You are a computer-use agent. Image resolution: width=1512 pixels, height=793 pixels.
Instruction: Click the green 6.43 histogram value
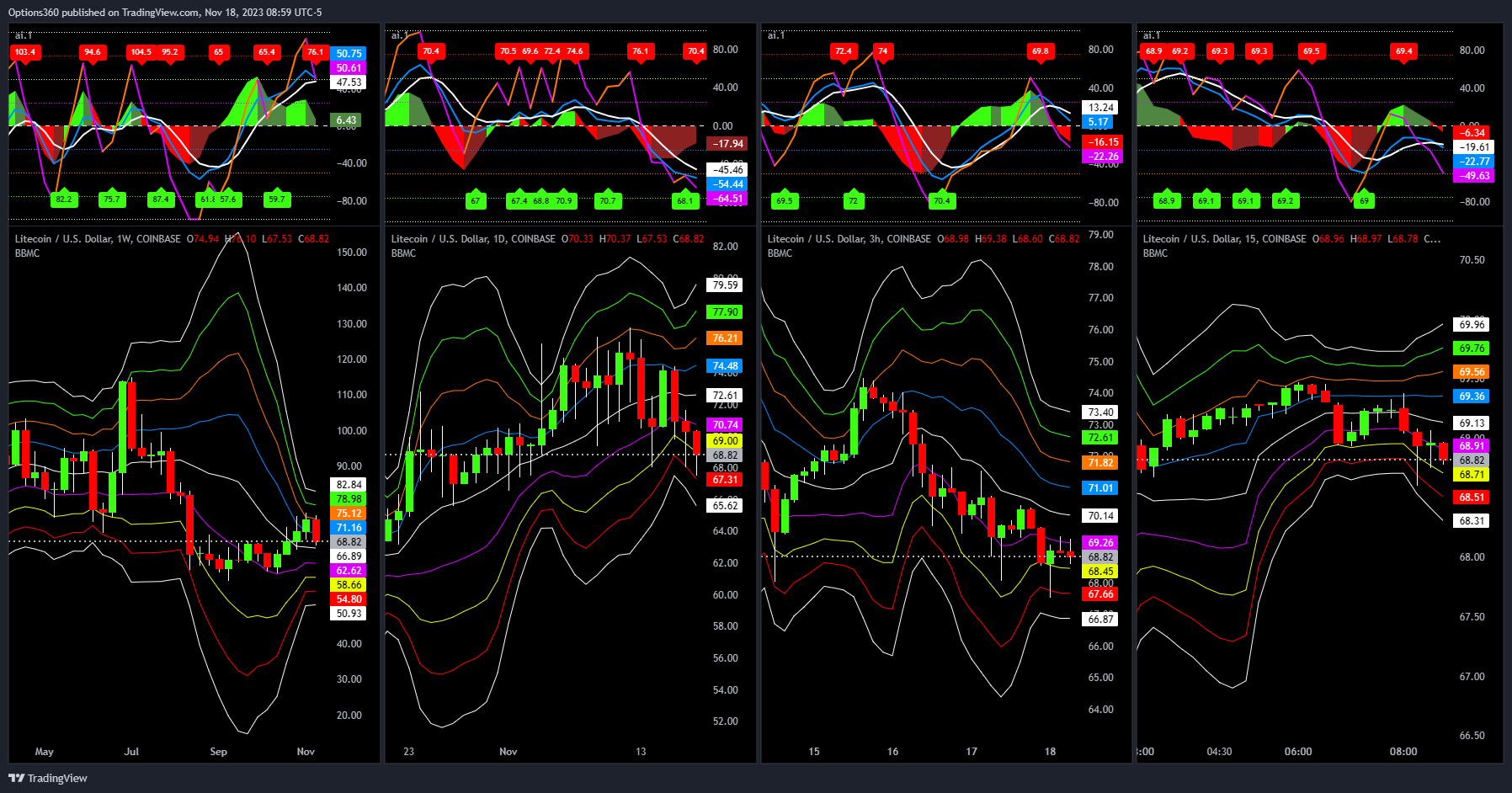tap(346, 120)
